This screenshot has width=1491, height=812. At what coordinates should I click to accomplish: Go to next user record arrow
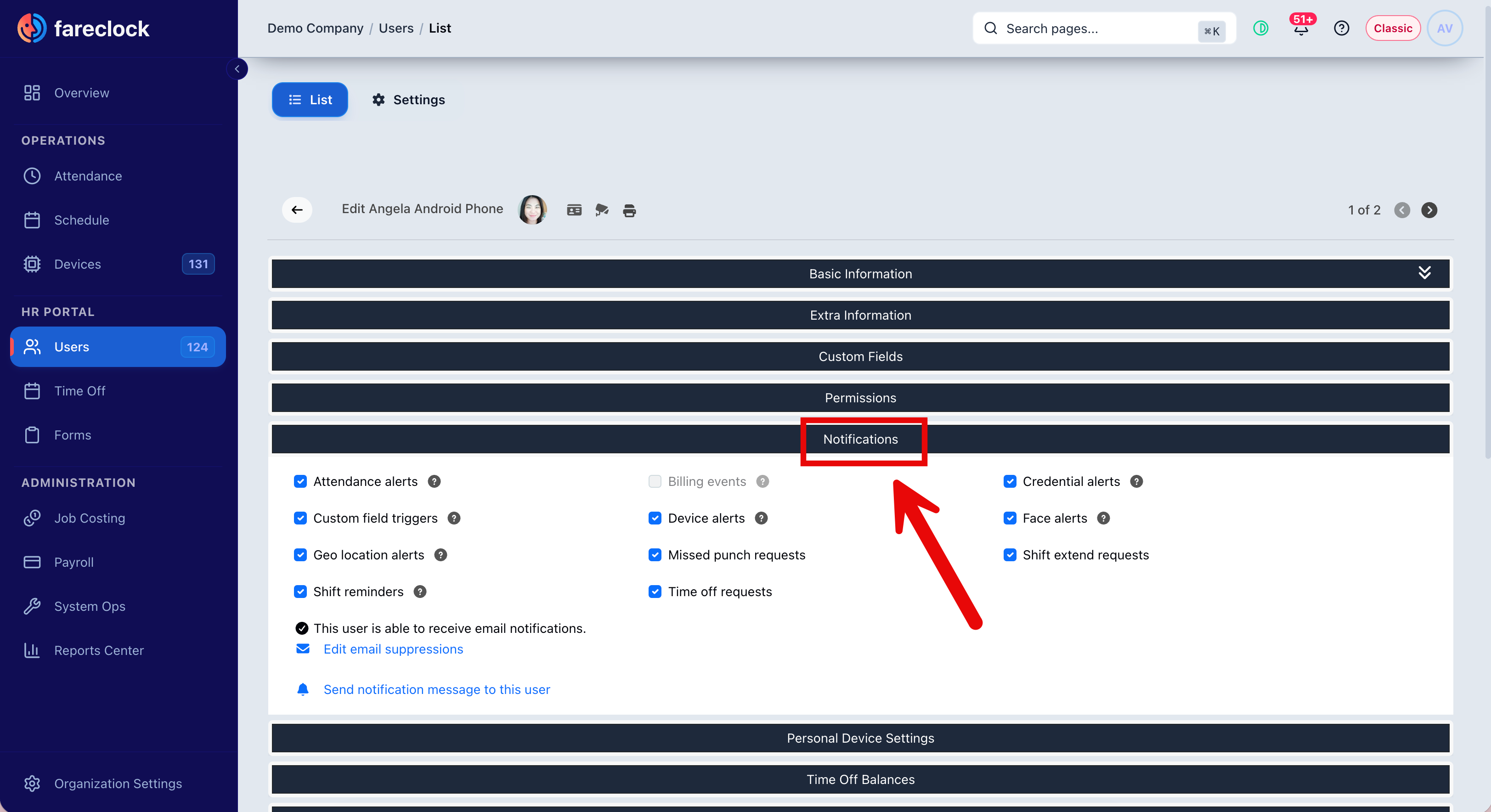(1429, 210)
